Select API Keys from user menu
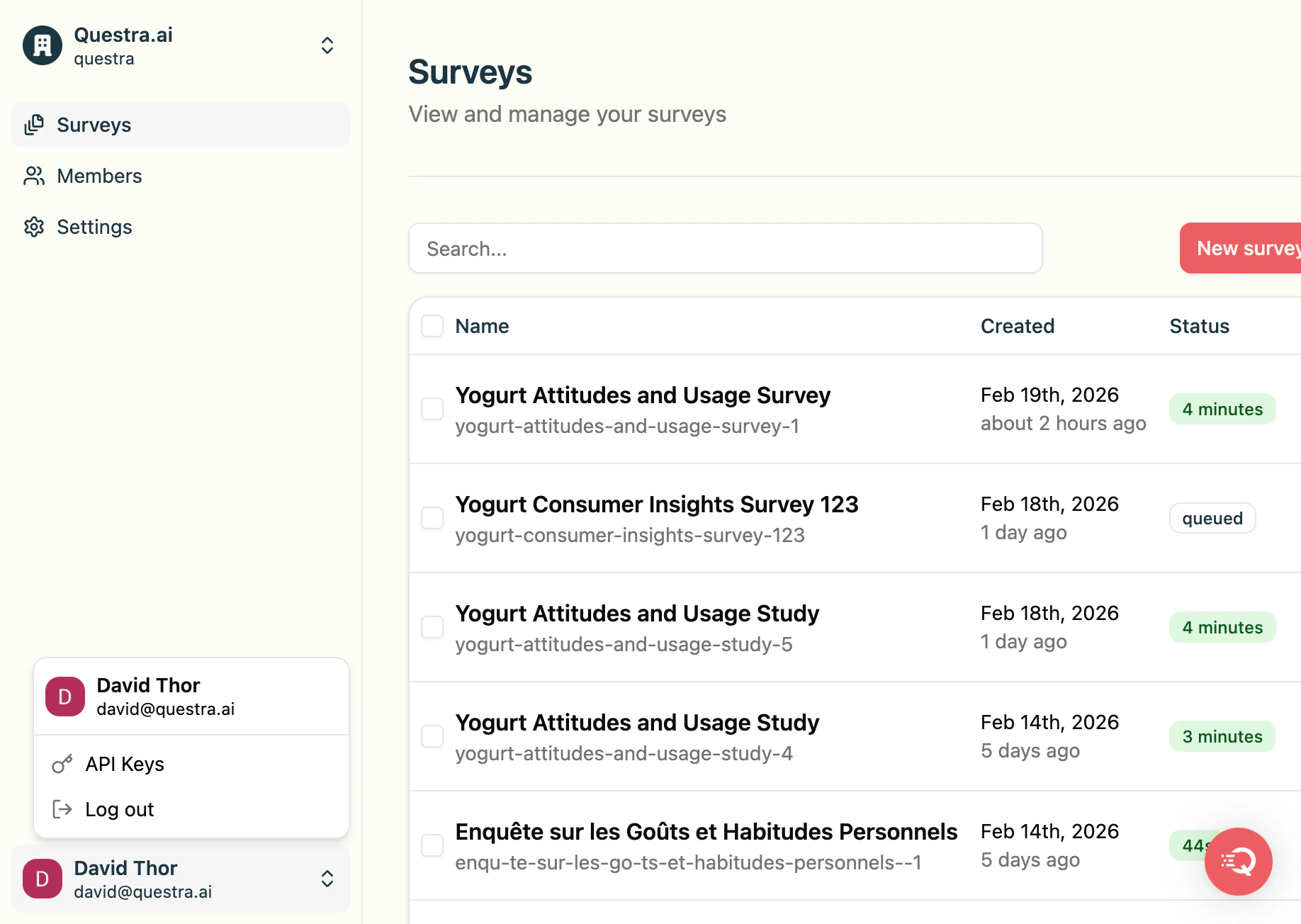Screen dimensions: 1301x924 191,764
